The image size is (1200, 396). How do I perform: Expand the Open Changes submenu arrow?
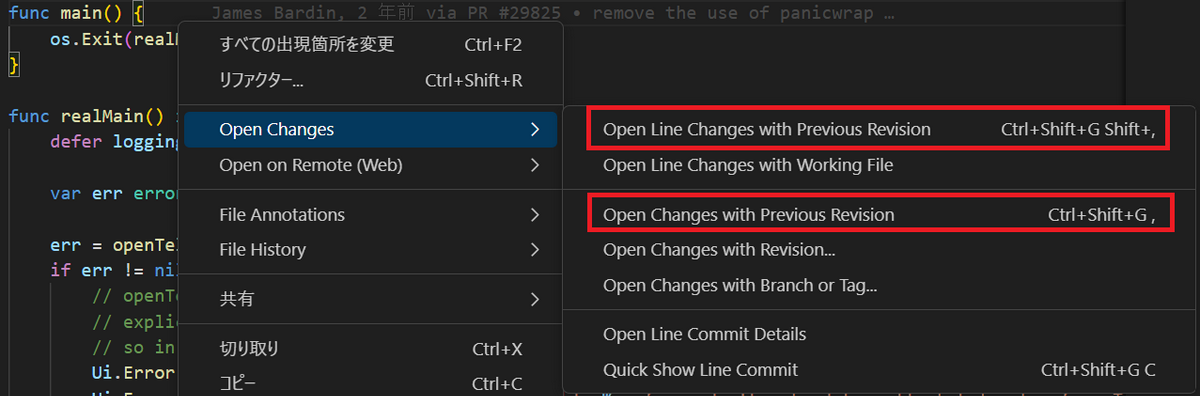click(535, 130)
